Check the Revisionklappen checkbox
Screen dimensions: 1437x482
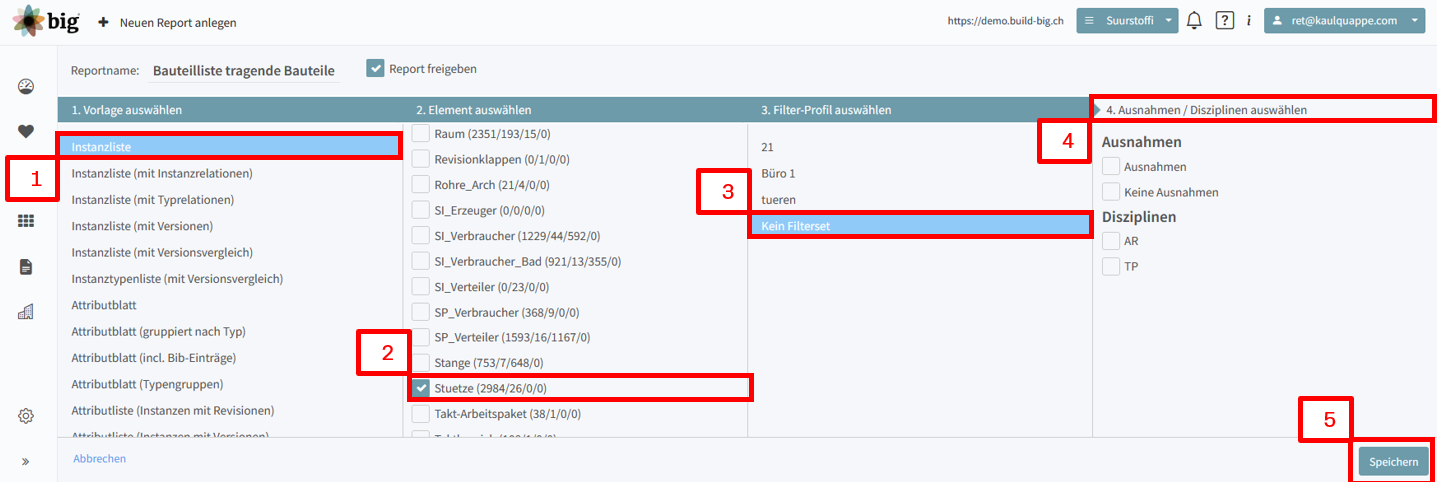click(x=421, y=159)
